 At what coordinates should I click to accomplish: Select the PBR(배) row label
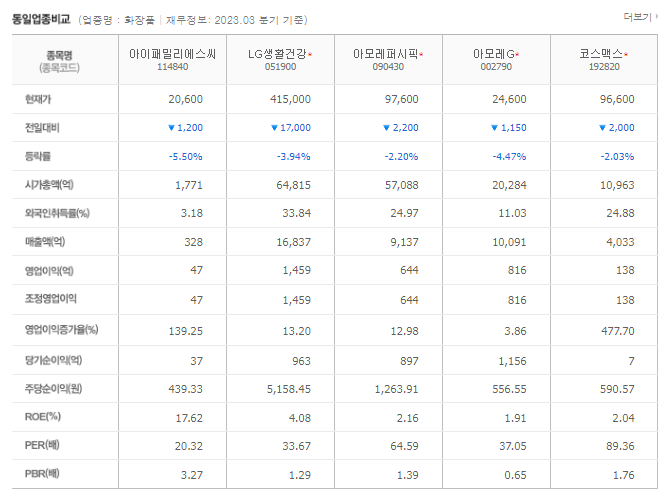42,474
